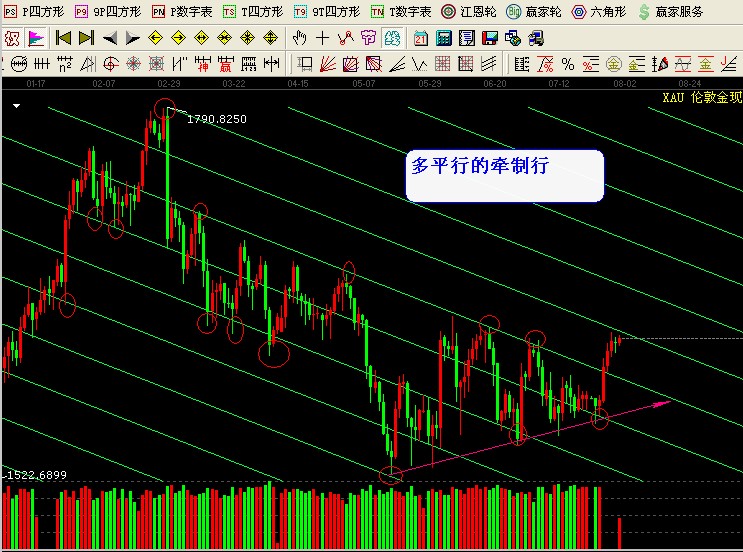
Task: Click the red 赢 drawing tool
Action: pos(226,65)
